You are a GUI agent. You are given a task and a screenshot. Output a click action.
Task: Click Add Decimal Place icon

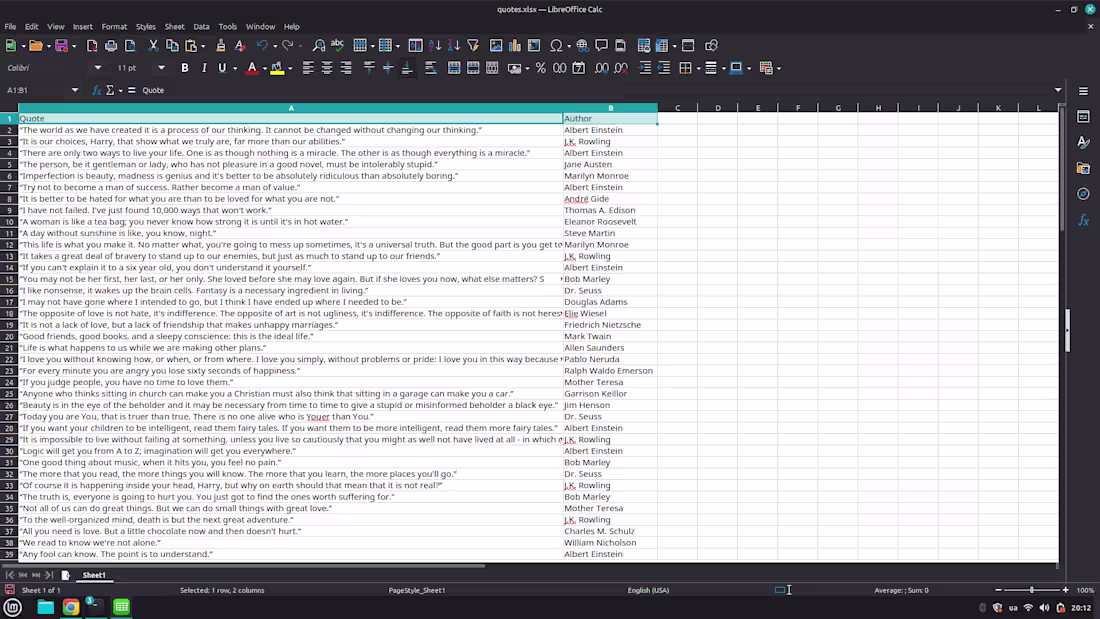point(601,68)
